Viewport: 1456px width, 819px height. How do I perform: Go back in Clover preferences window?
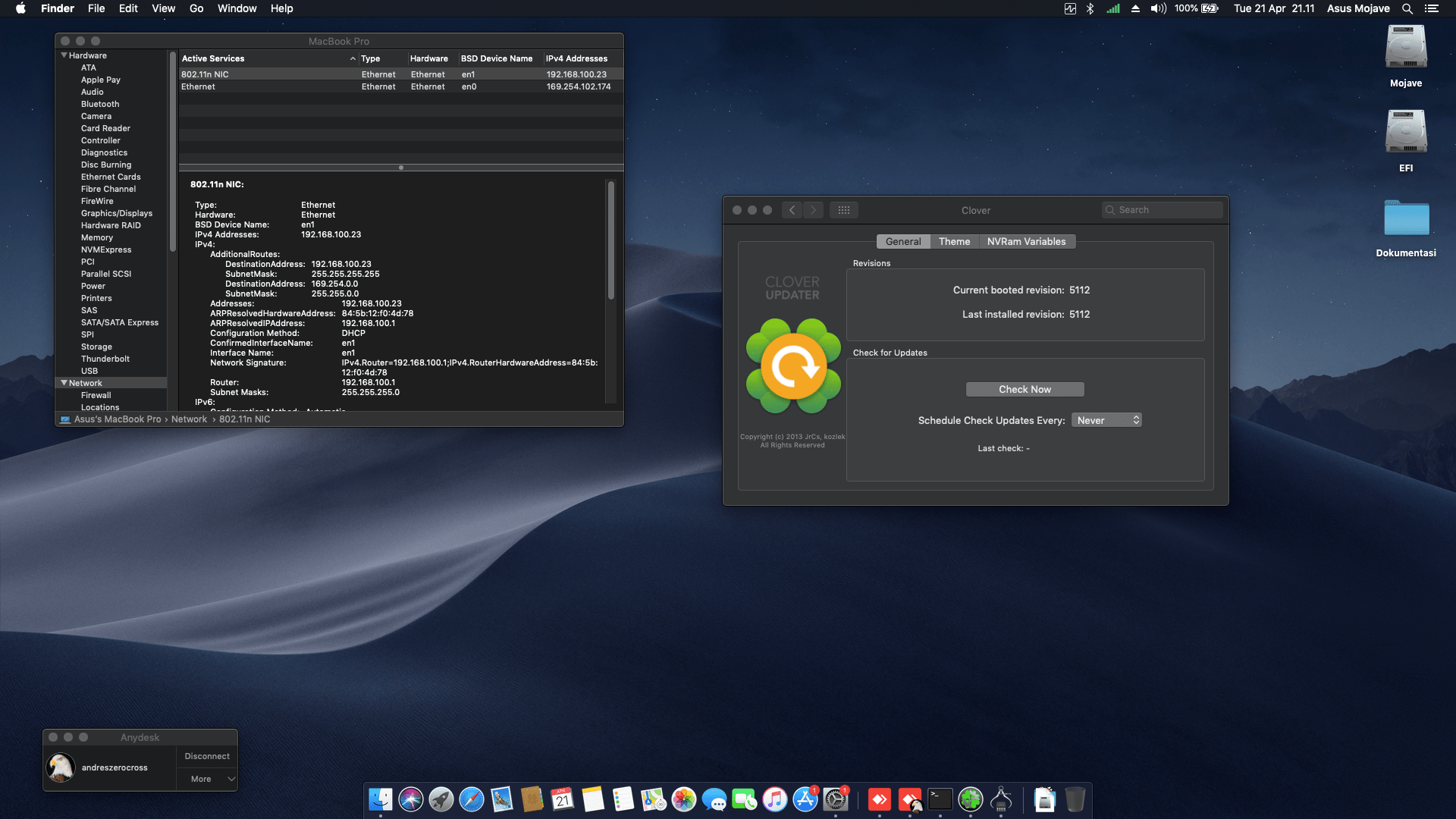click(x=792, y=210)
